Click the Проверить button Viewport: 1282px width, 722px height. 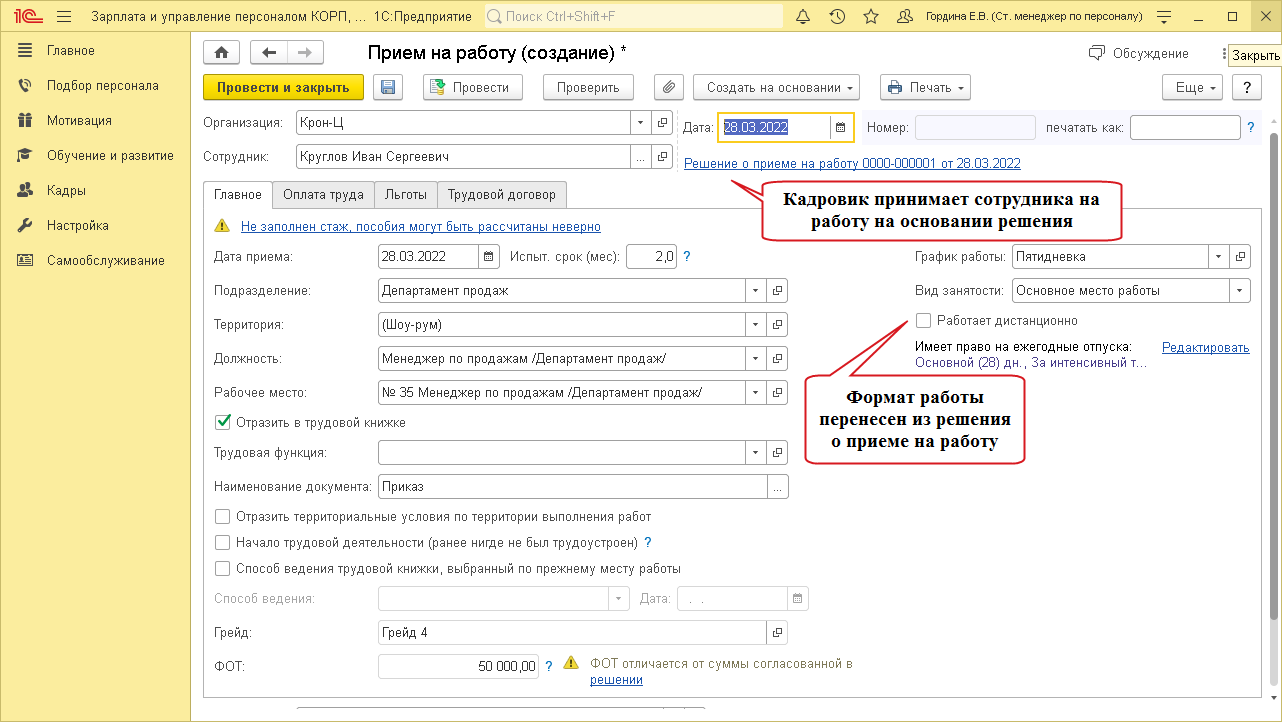[x=589, y=88]
